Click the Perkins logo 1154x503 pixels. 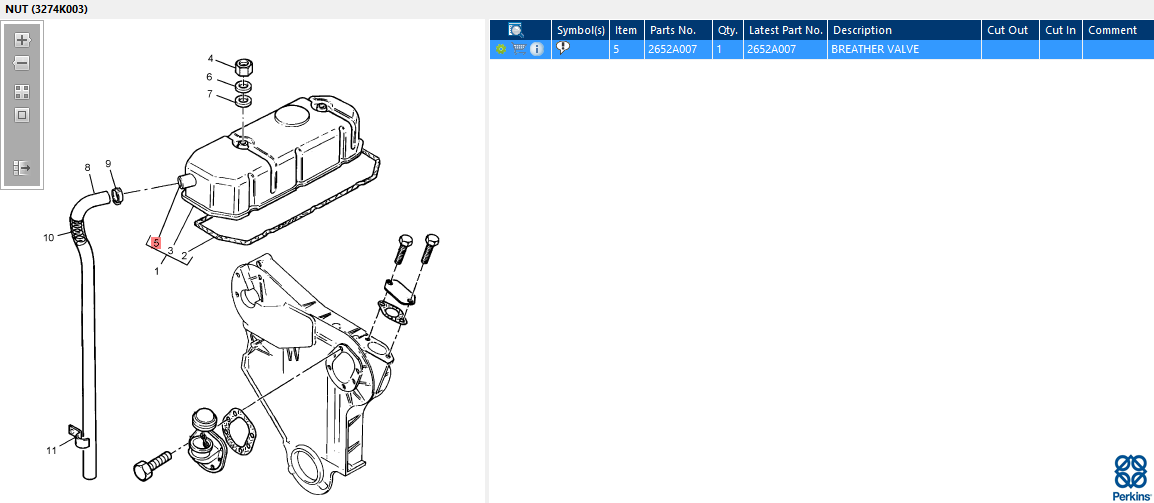(x=1130, y=477)
